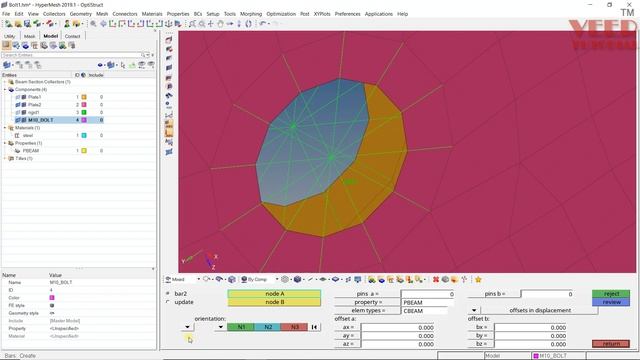Click the PBEAM property icon

[x=17, y=151]
